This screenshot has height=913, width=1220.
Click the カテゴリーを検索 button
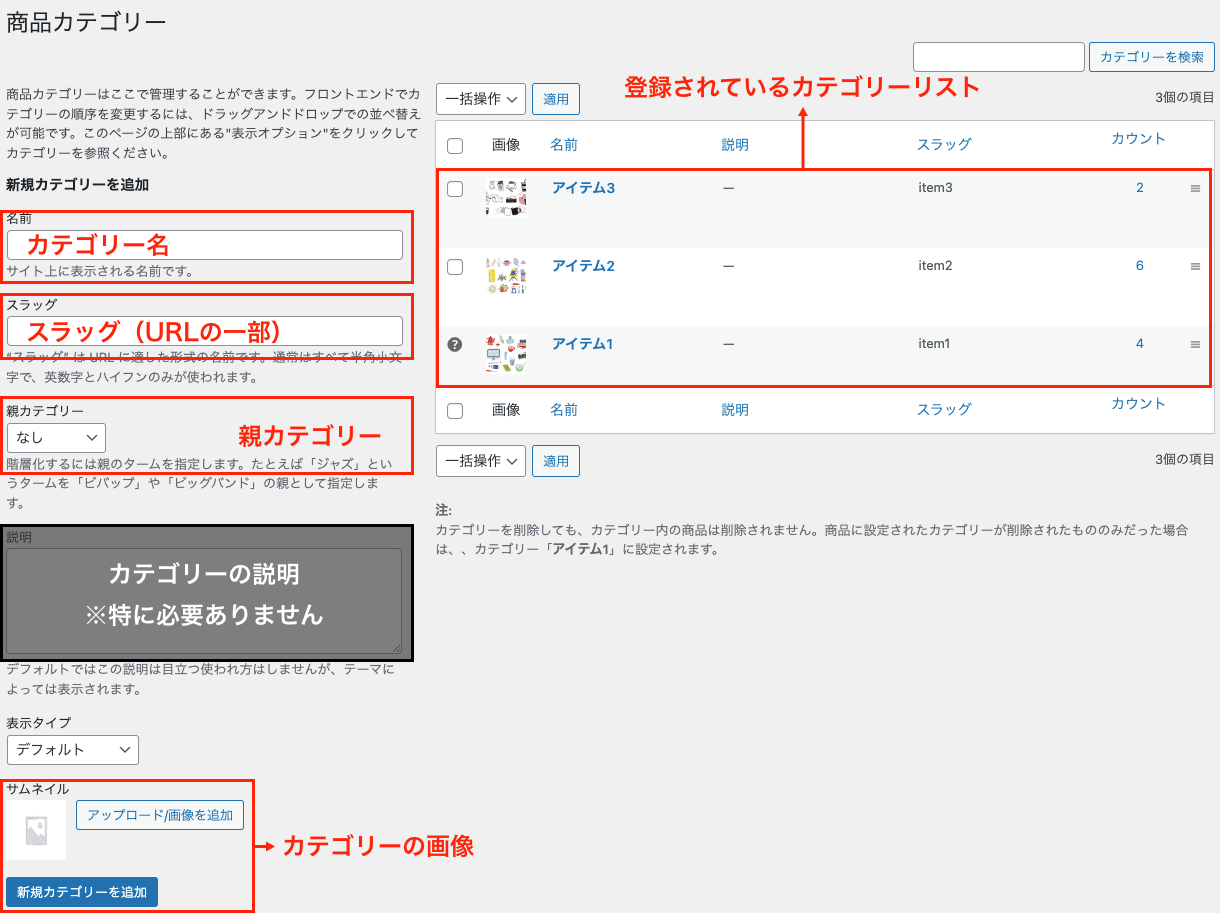[1151, 57]
